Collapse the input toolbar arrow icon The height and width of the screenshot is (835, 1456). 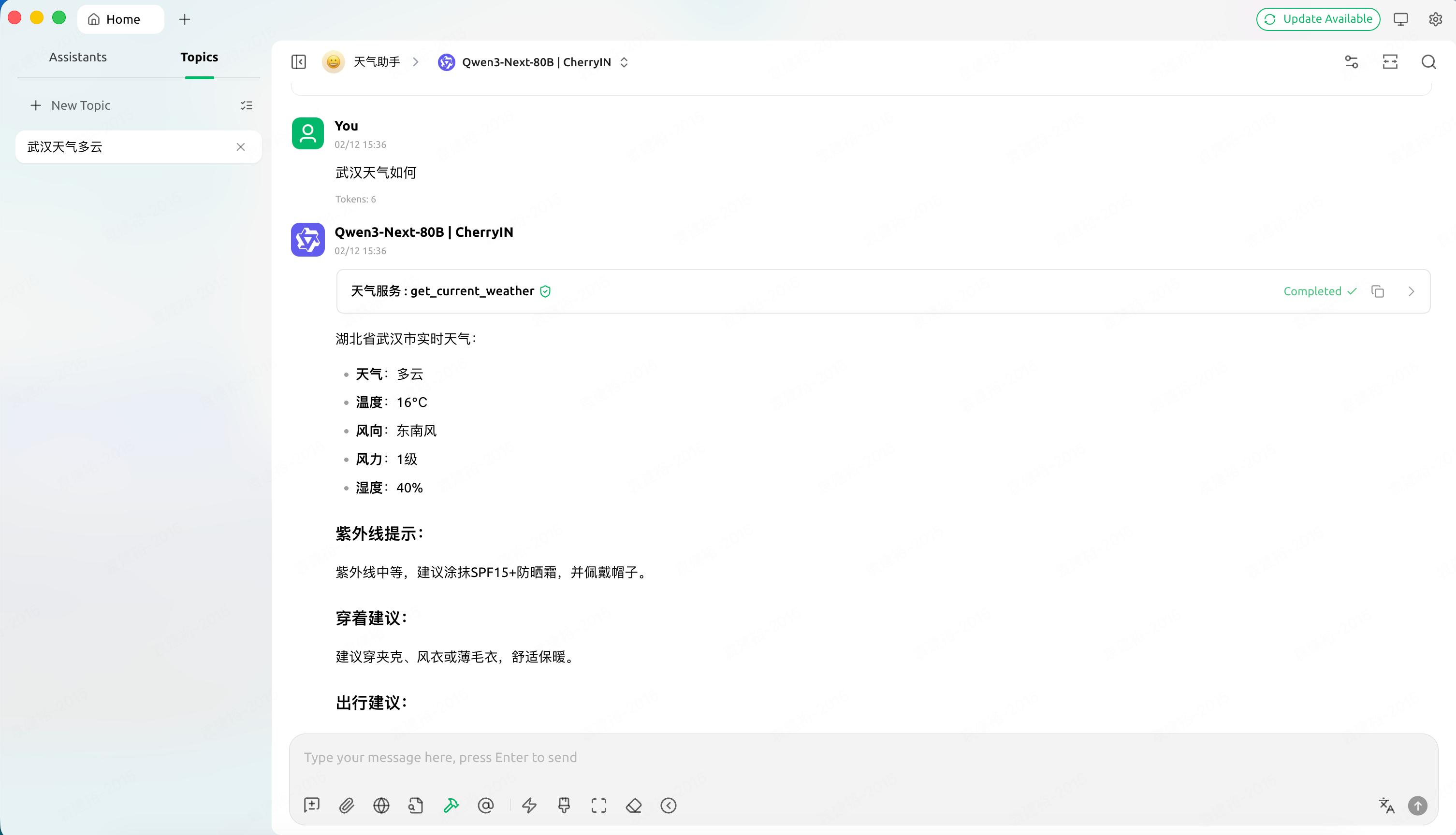(669, 806)
